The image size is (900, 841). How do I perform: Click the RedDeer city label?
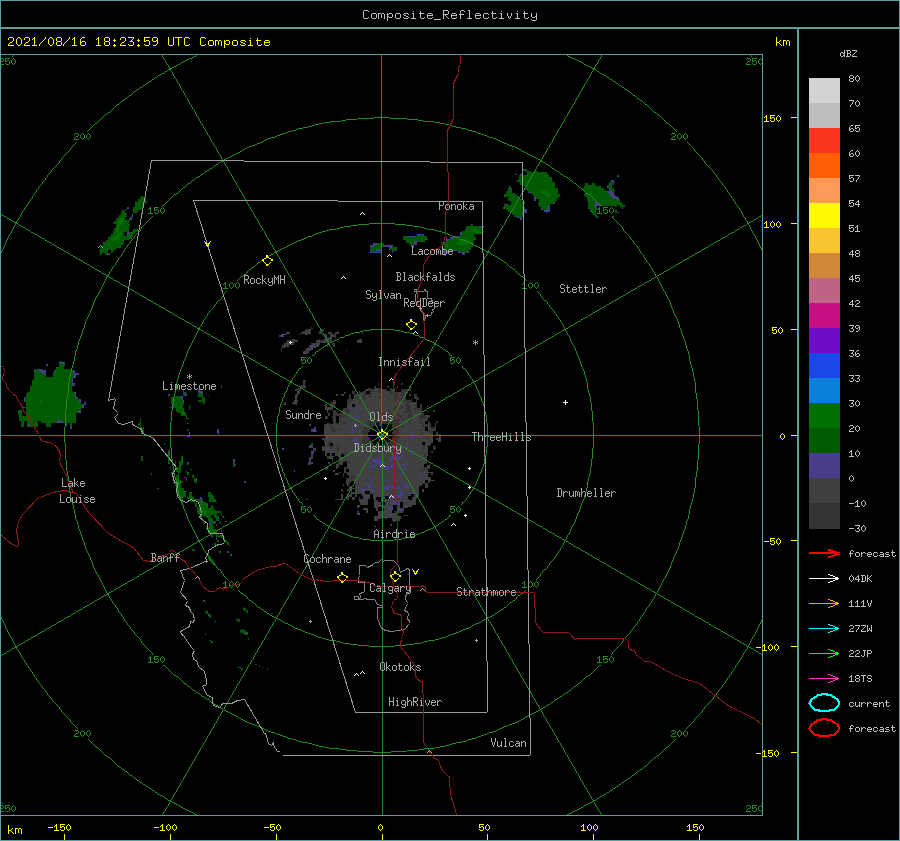(x=424, y=303)
